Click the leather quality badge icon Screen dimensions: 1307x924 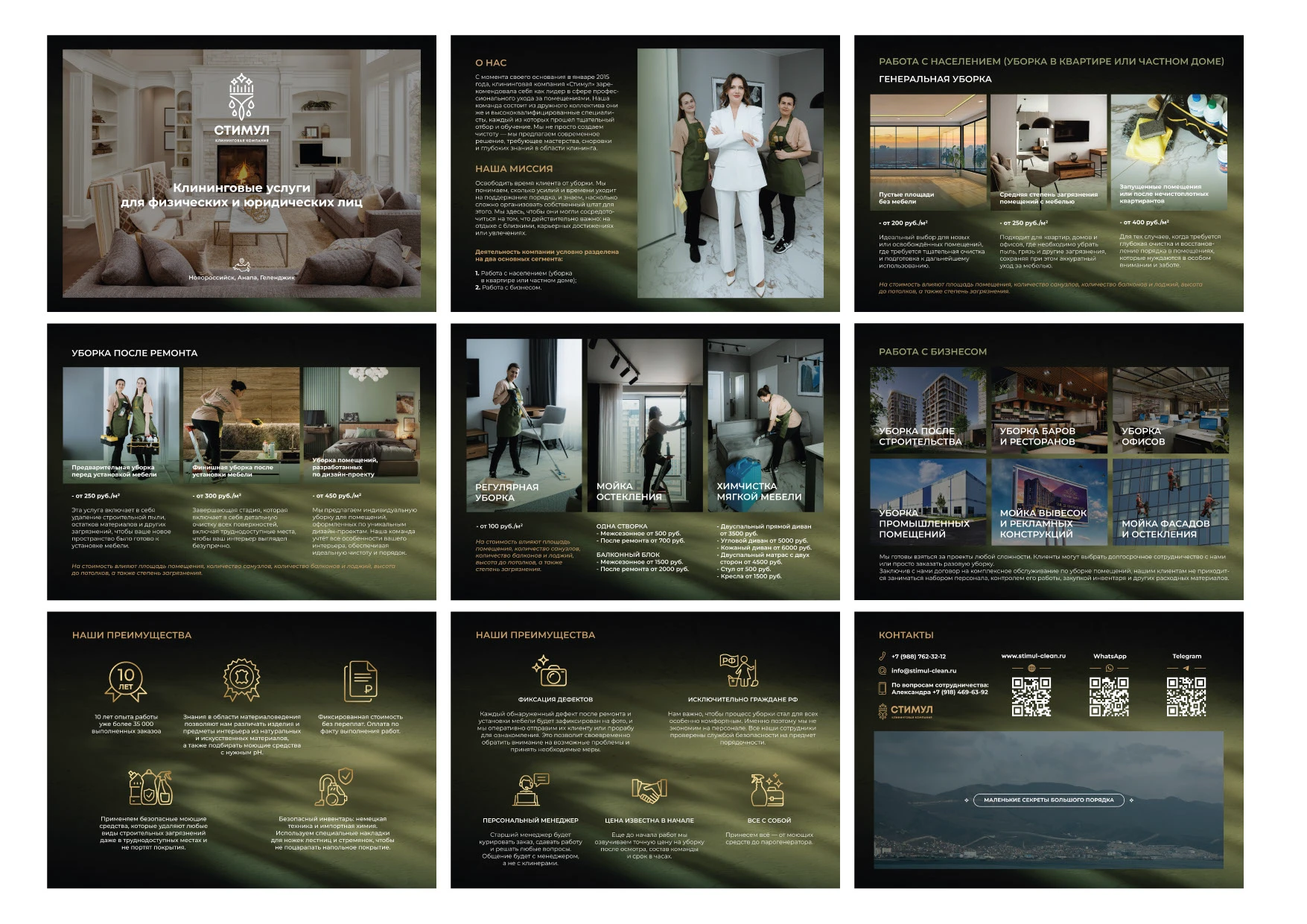(242, 680)
